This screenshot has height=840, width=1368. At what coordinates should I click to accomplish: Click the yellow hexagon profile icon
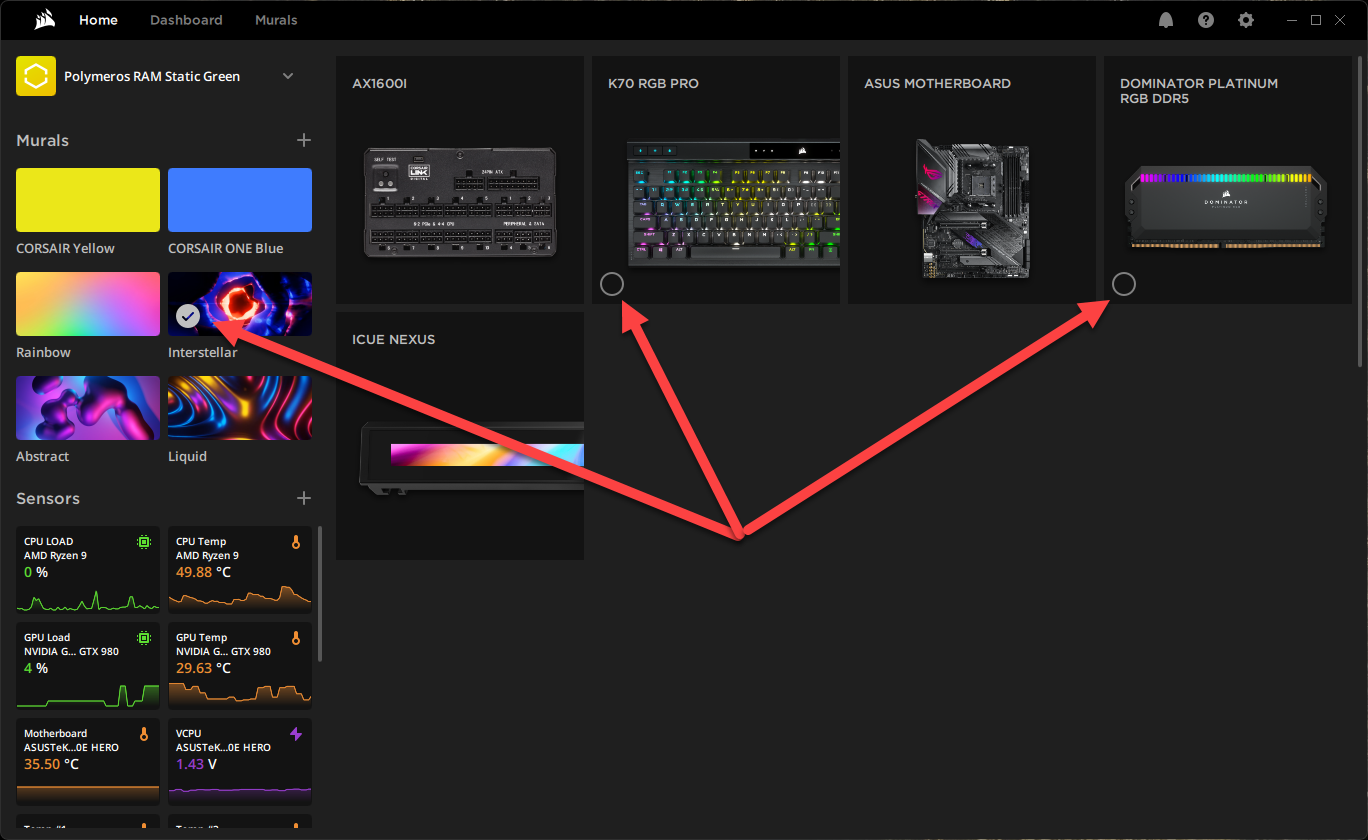36,76
